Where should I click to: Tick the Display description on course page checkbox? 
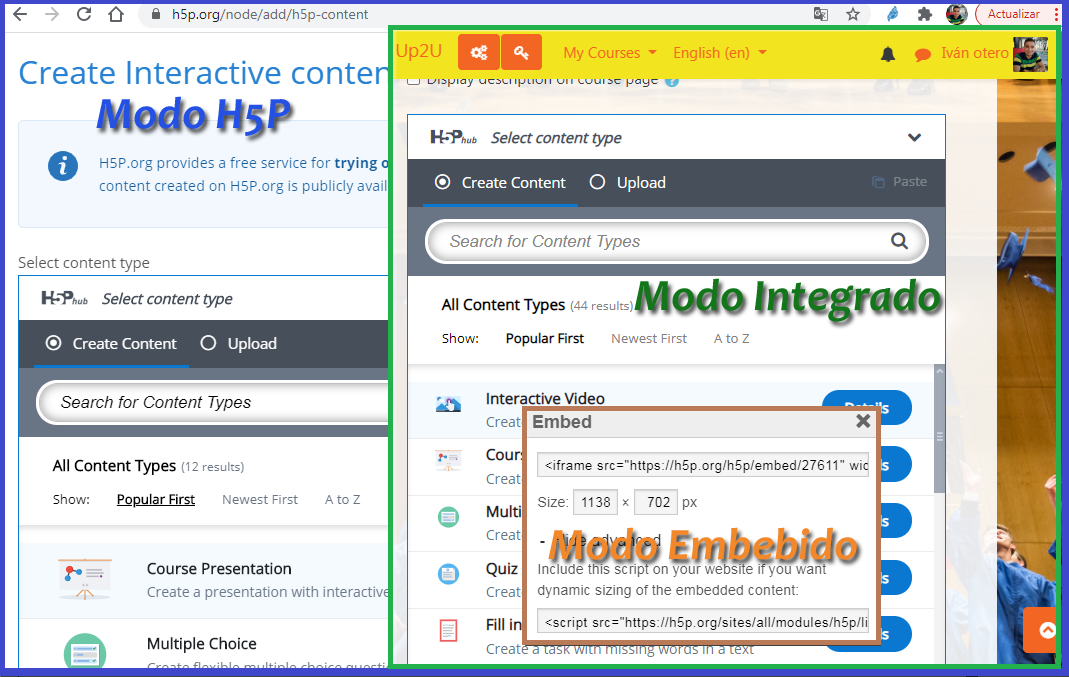pyautogui.click(x=413, y=80)
